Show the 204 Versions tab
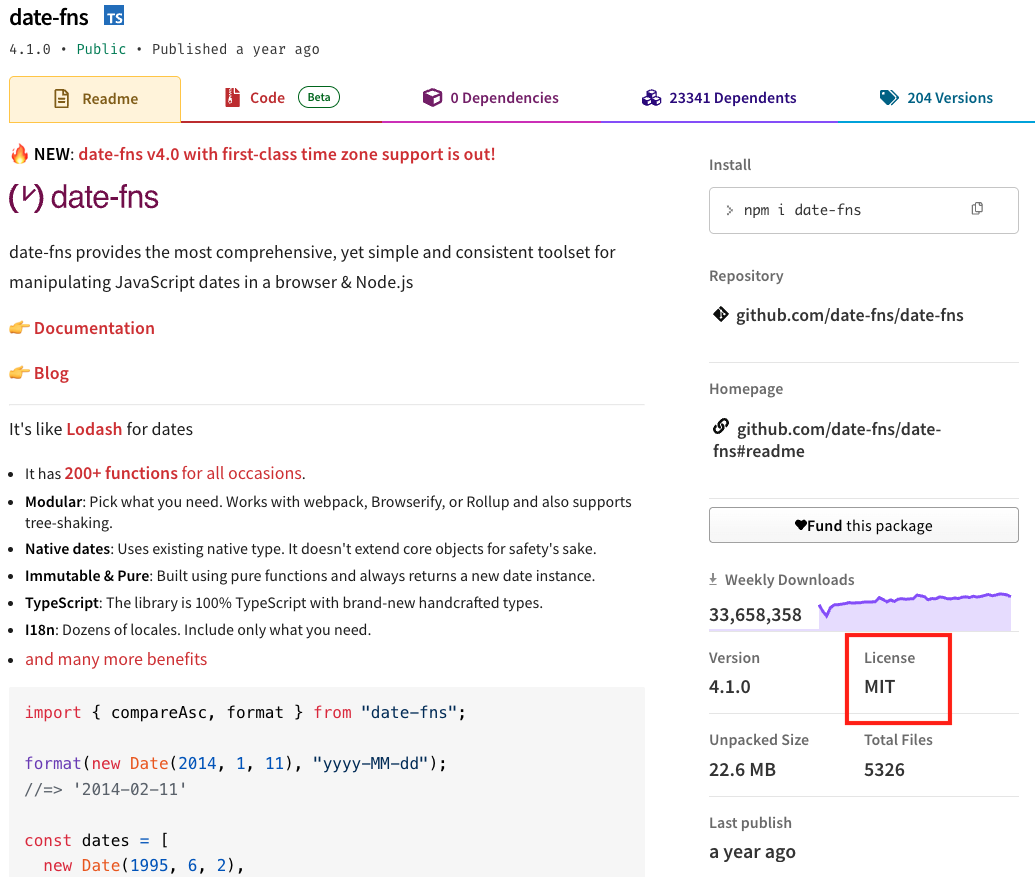This screenshot has height=877, width=1035. (936, 98)
